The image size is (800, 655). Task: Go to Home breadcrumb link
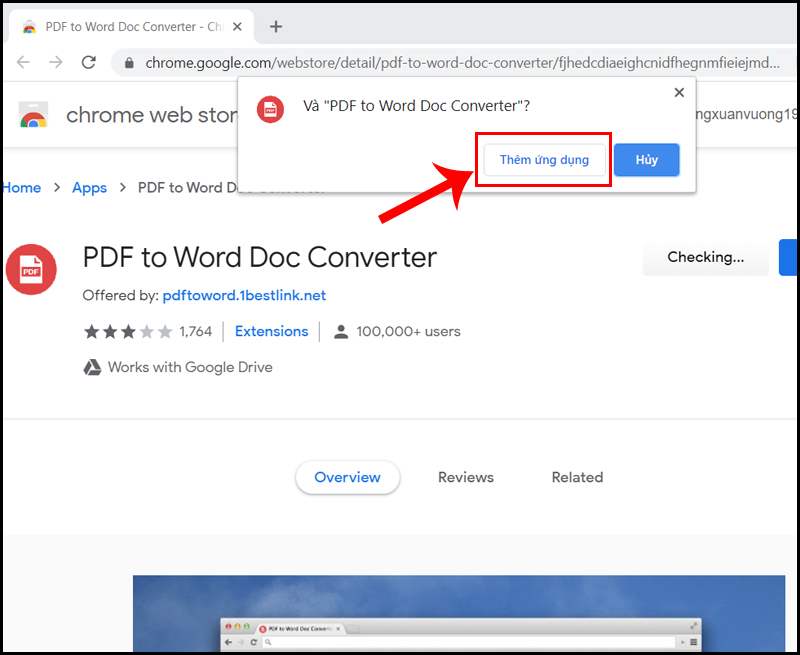pos(21,188)
